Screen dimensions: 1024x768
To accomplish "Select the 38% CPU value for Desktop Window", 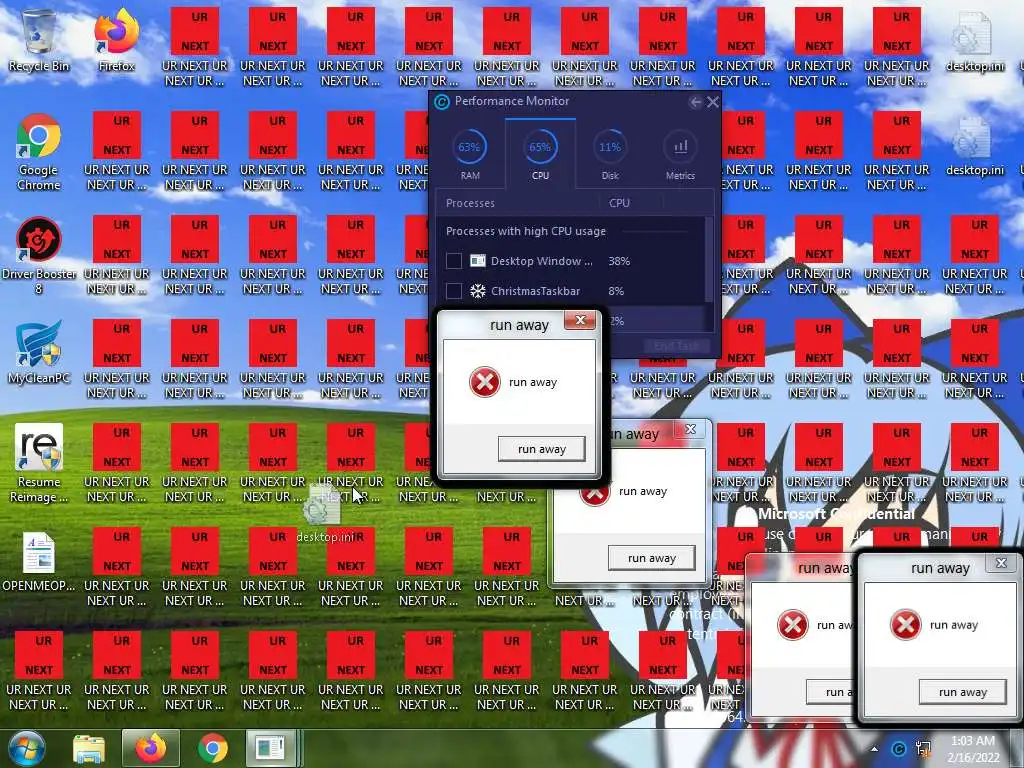I will [x=619, y=261].
